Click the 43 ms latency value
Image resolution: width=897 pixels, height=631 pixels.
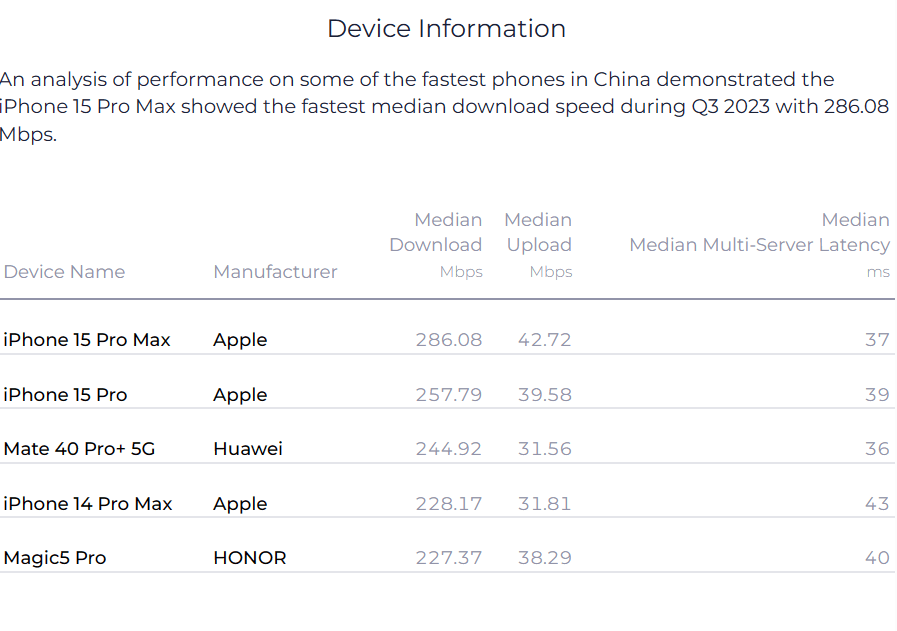click(878, 503)
